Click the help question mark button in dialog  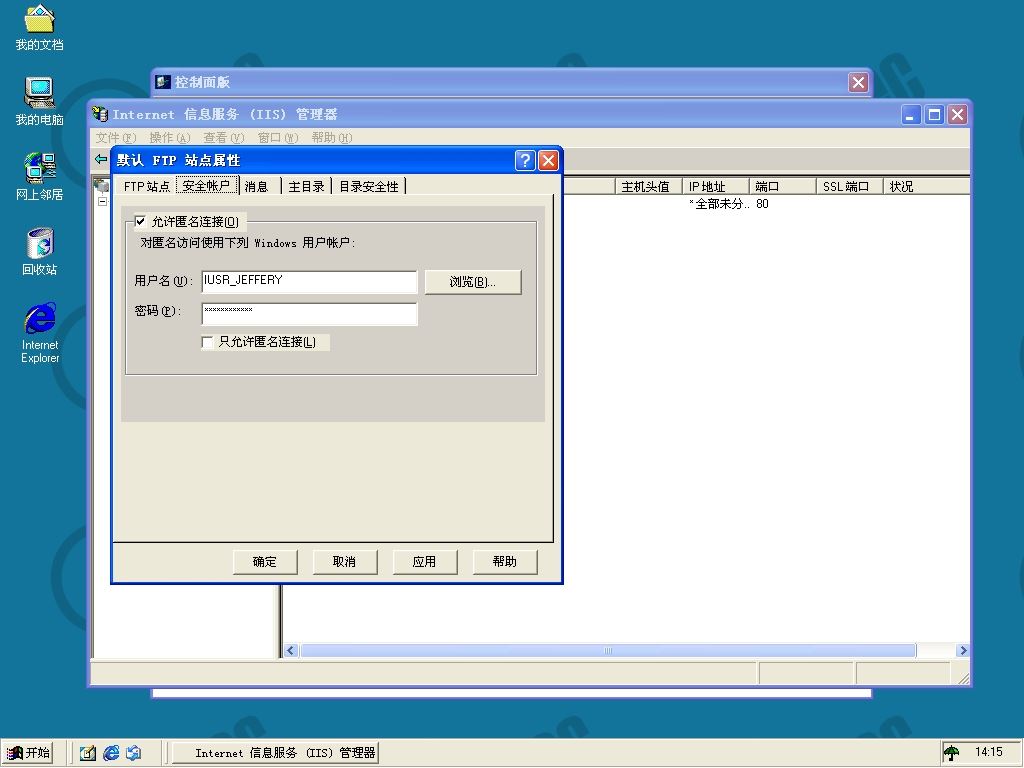pyautogui.click(x=525, y=160)
